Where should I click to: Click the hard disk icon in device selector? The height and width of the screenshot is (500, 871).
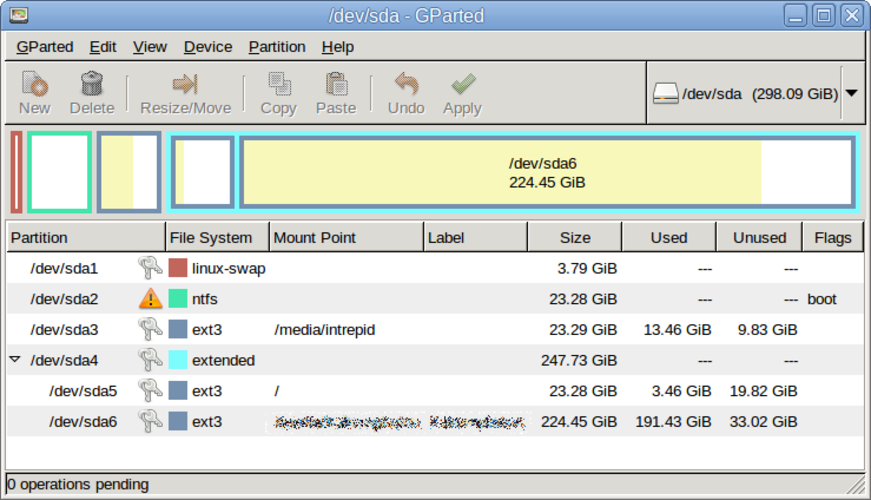(x=665, y=93)
